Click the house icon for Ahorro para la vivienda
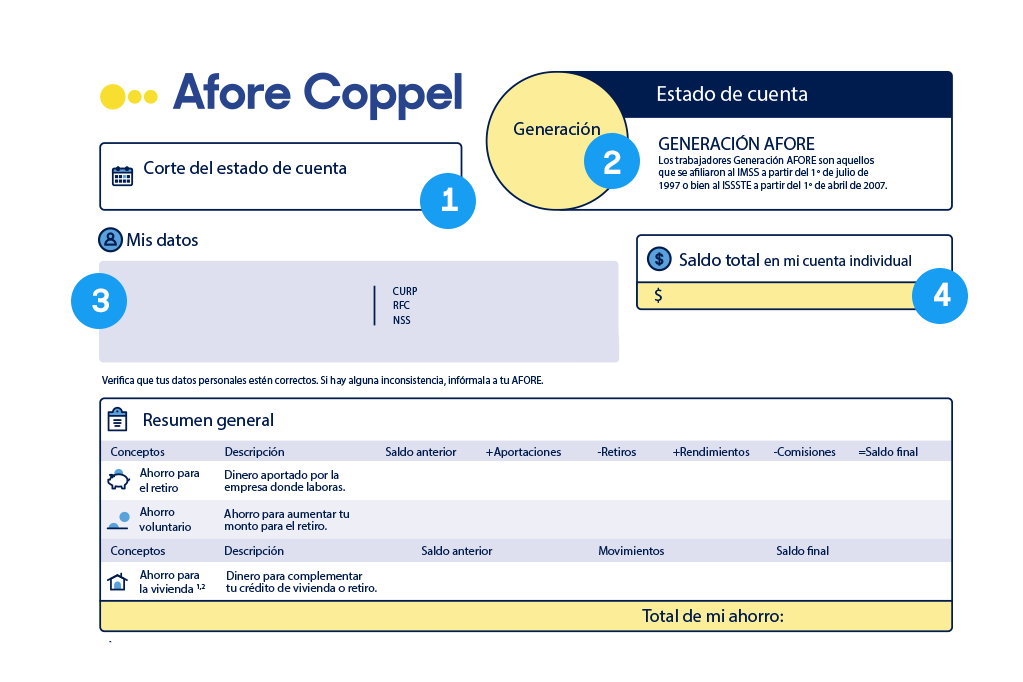This screenshot has width=1023, height=682. tap(118, 582)
